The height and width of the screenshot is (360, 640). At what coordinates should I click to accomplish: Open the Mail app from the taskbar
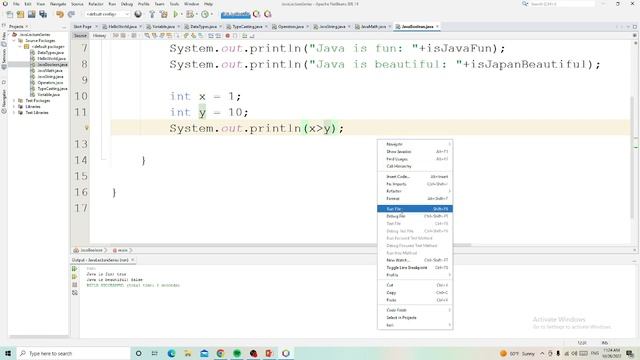point(204,353)
